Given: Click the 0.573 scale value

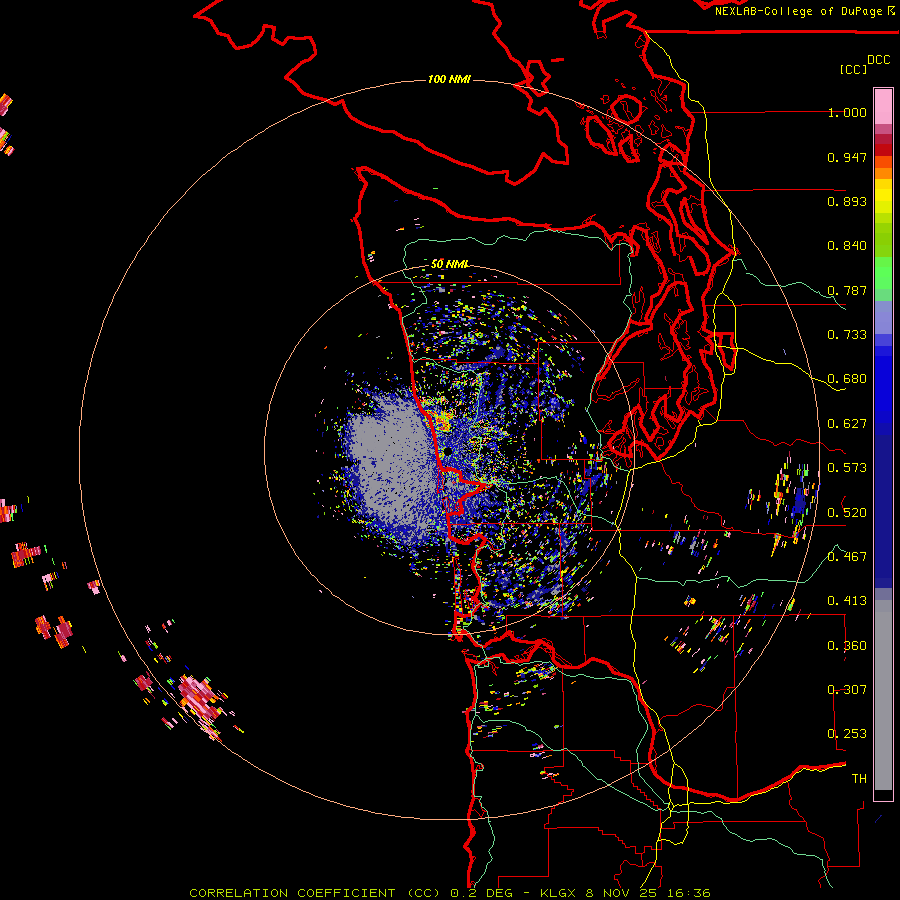Looking at the screenshot, I should [x=847, y=468].
